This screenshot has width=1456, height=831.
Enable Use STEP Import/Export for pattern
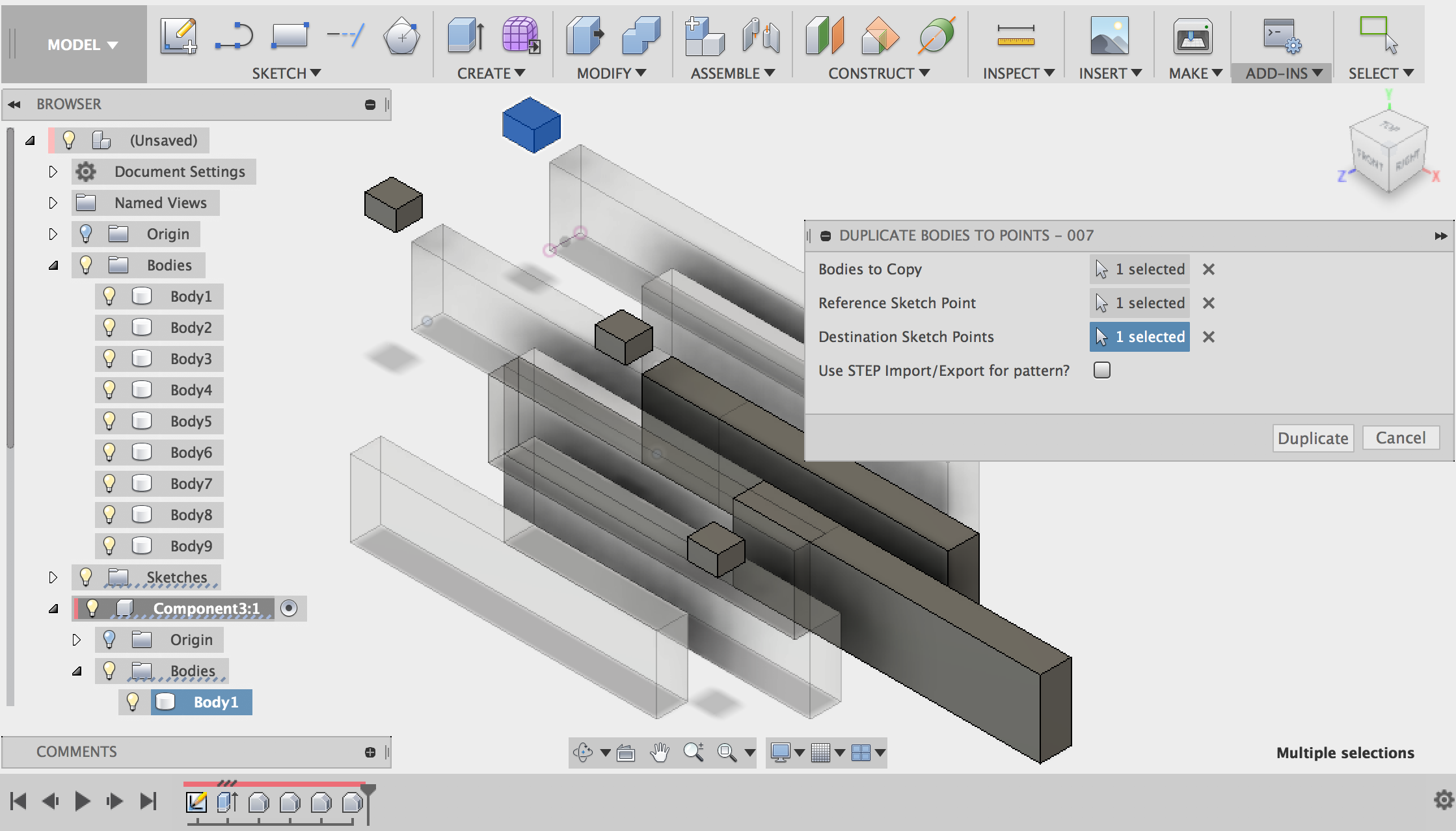[1102, 369]
